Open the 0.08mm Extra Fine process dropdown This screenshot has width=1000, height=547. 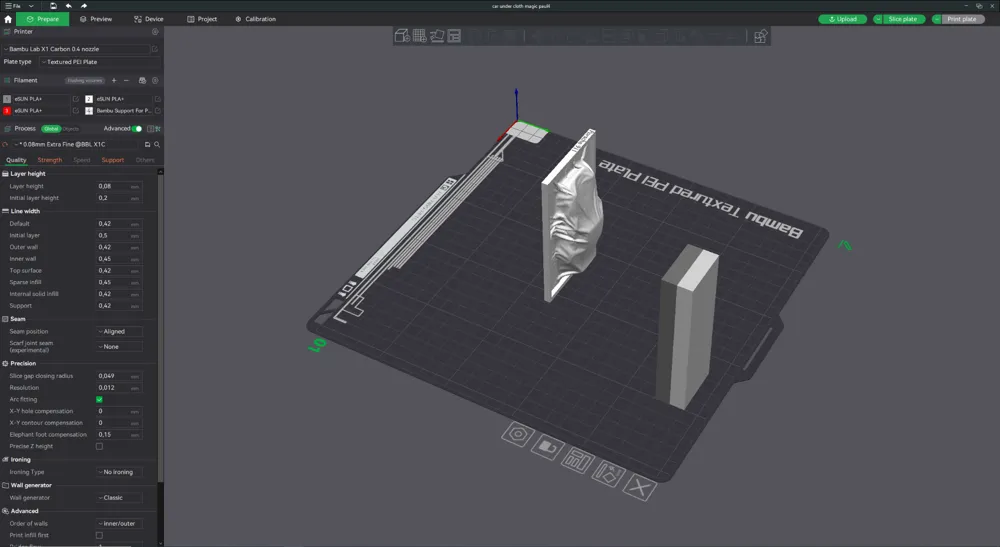point(77,145)
